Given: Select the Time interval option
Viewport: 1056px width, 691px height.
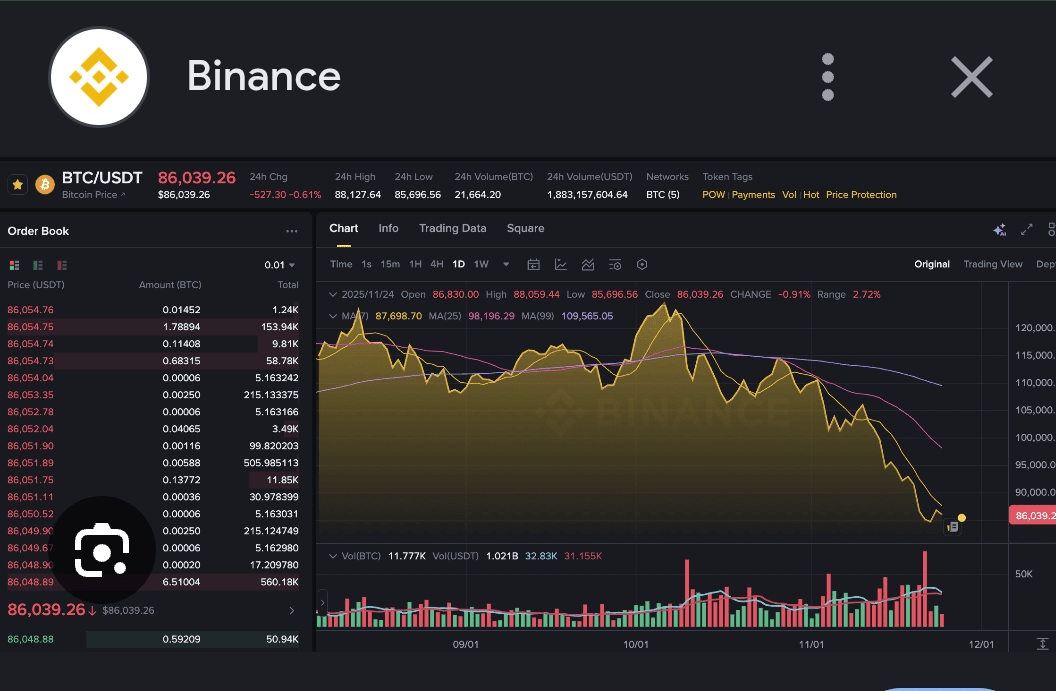Looking at the screenshot, I should (x=341, y=264).
